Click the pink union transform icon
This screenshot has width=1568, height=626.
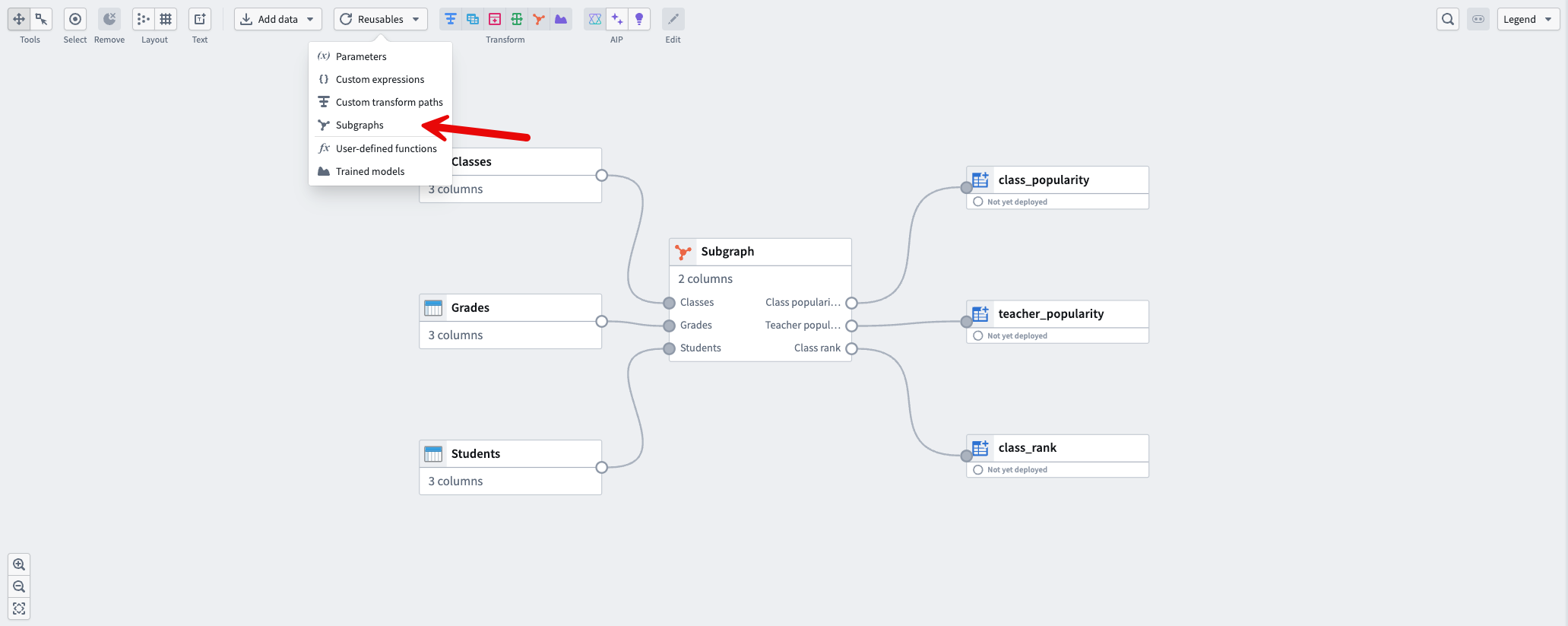coord(495,19)
